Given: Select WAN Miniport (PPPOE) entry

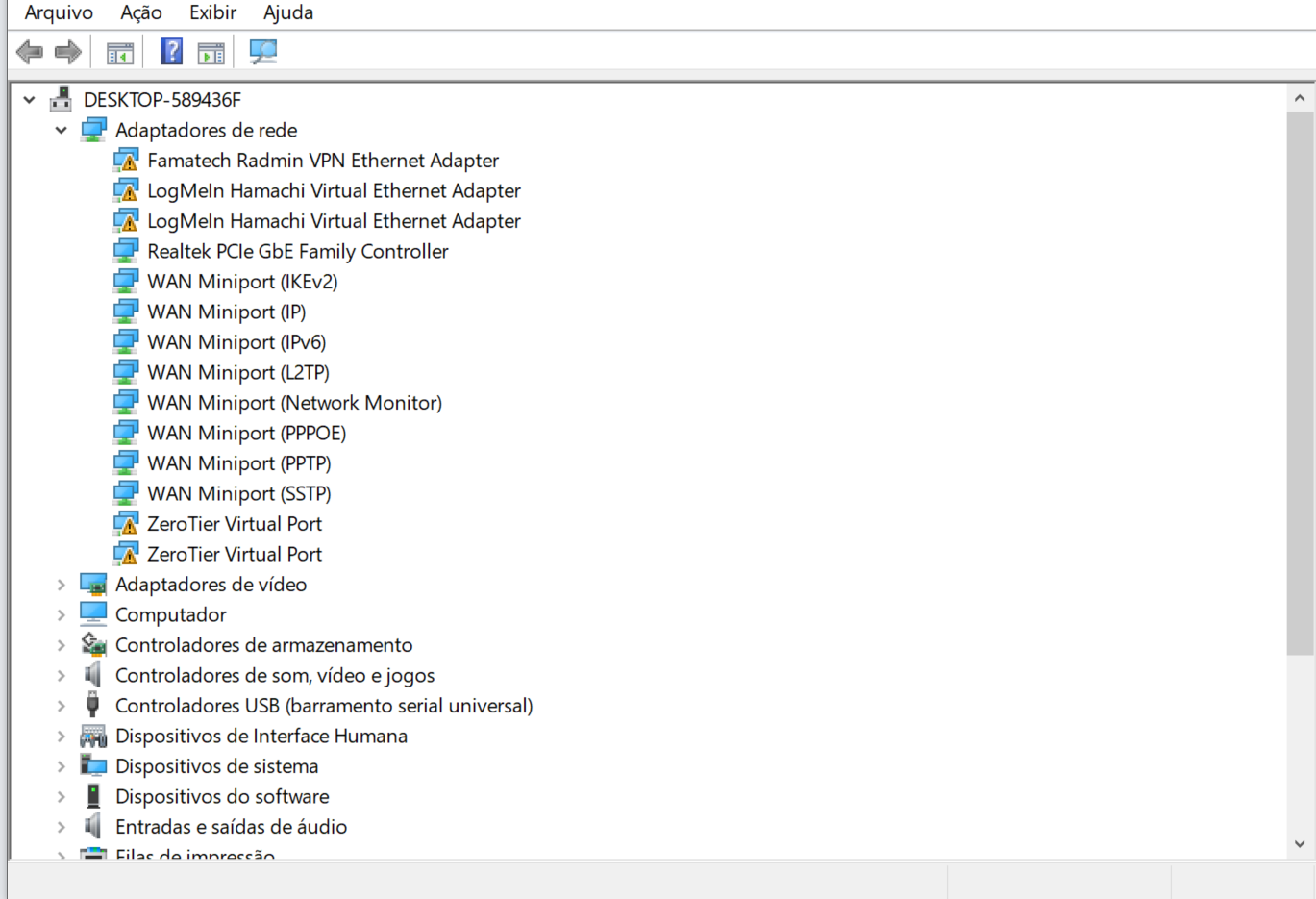Looking at the screenshot, I should click(x=246, y=433).
